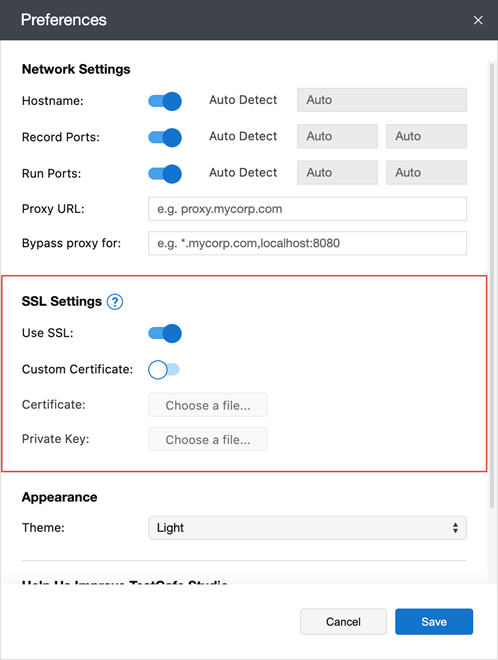Focus the Proxy URL input field
Screen dimensions: 498x660
coord(307,209)
